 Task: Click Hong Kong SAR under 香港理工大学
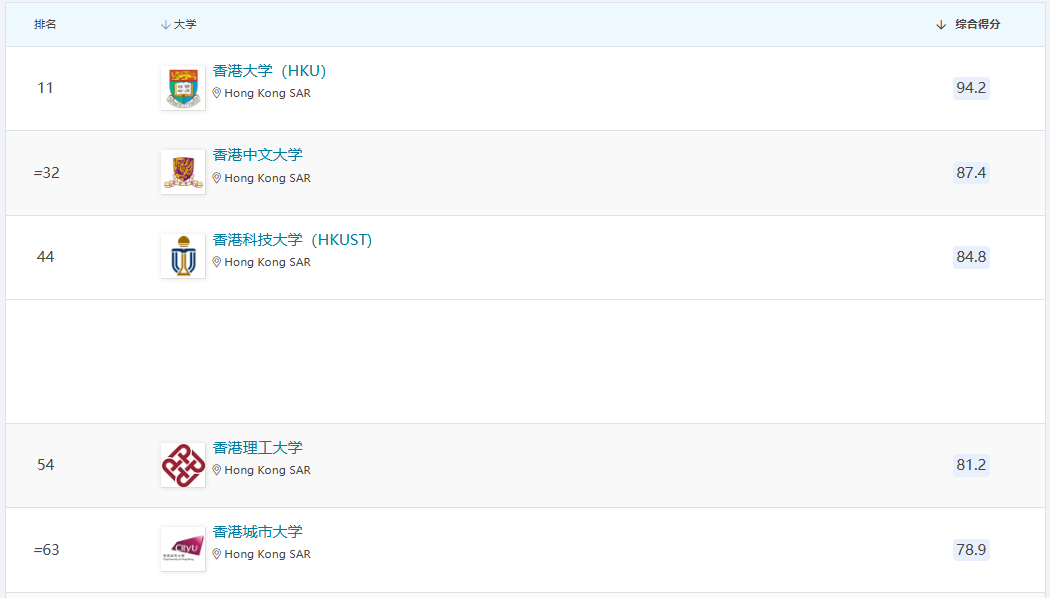tap(267, 470)
